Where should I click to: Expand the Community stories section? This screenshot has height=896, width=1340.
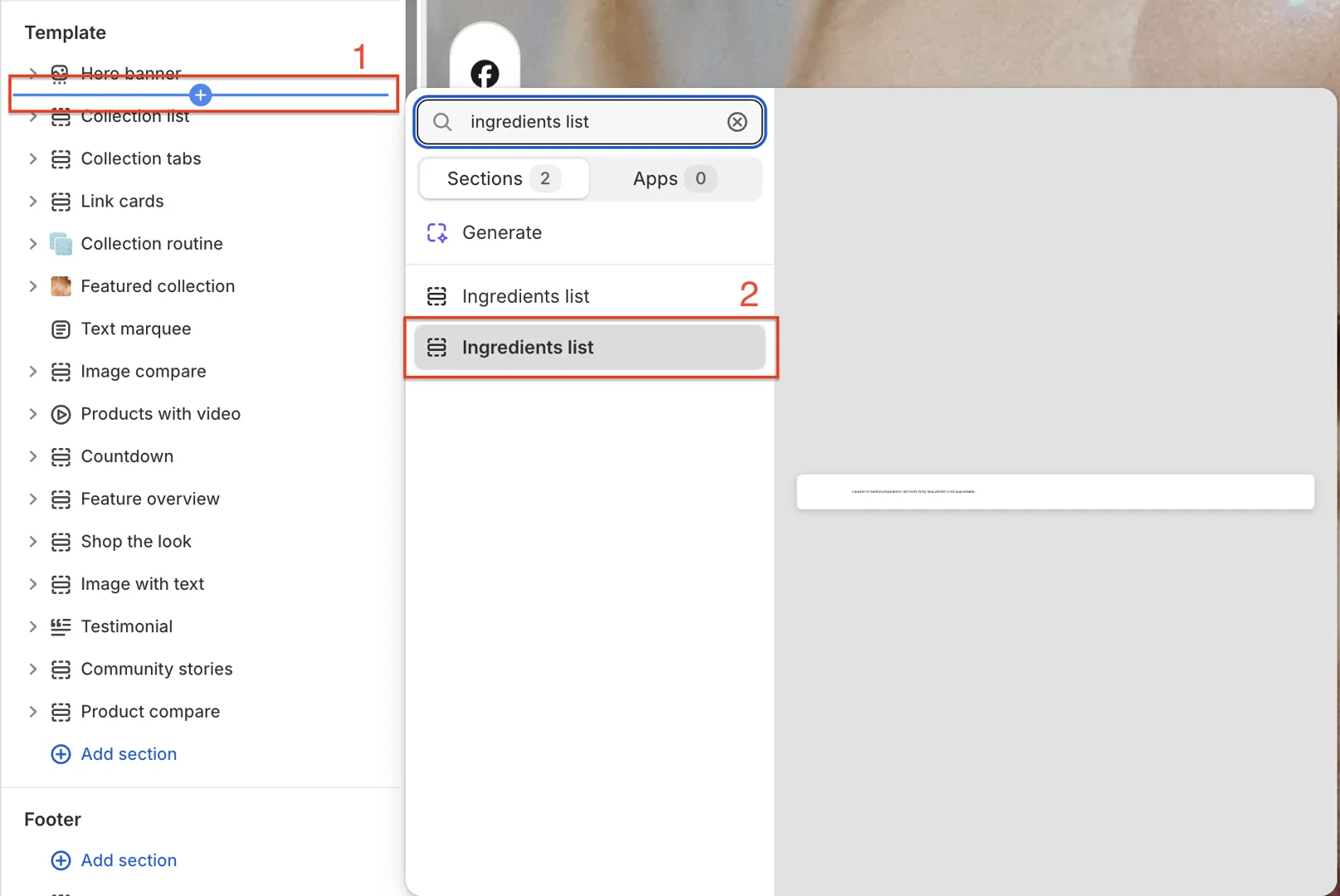click(x=32, y=669)
